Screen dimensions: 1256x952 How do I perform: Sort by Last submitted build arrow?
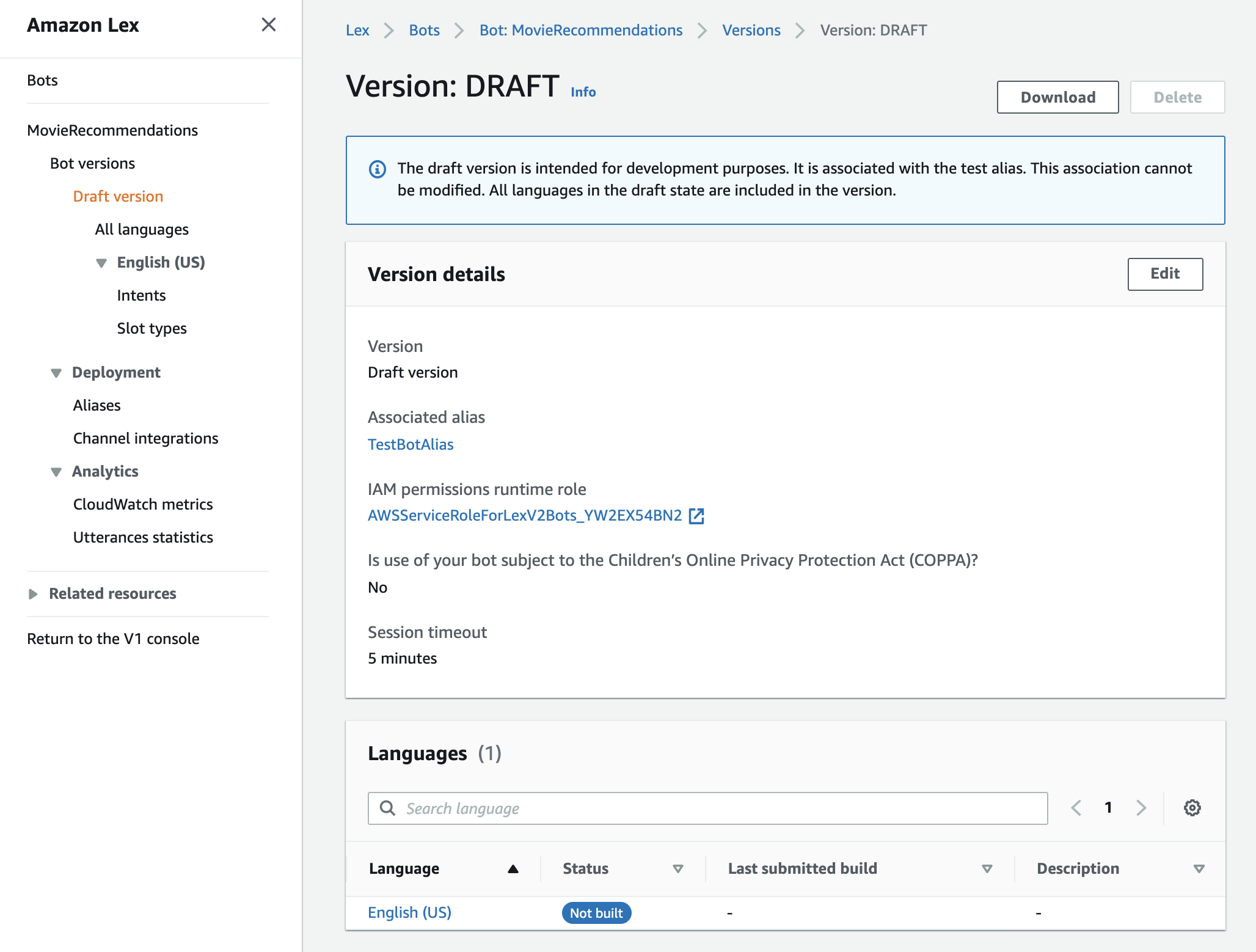[987, 869]
